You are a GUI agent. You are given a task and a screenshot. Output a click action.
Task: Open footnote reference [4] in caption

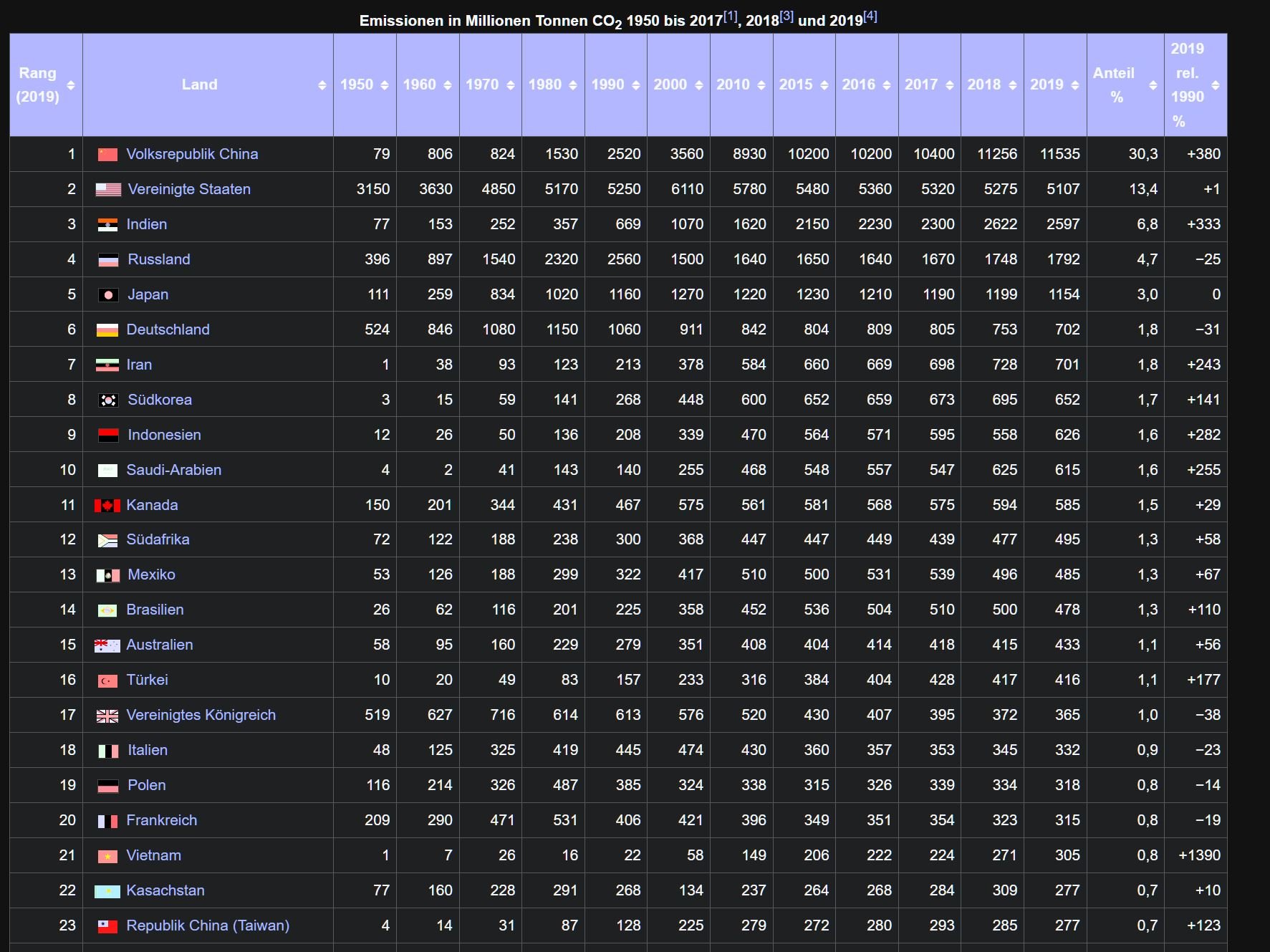(x=870, y=16)
